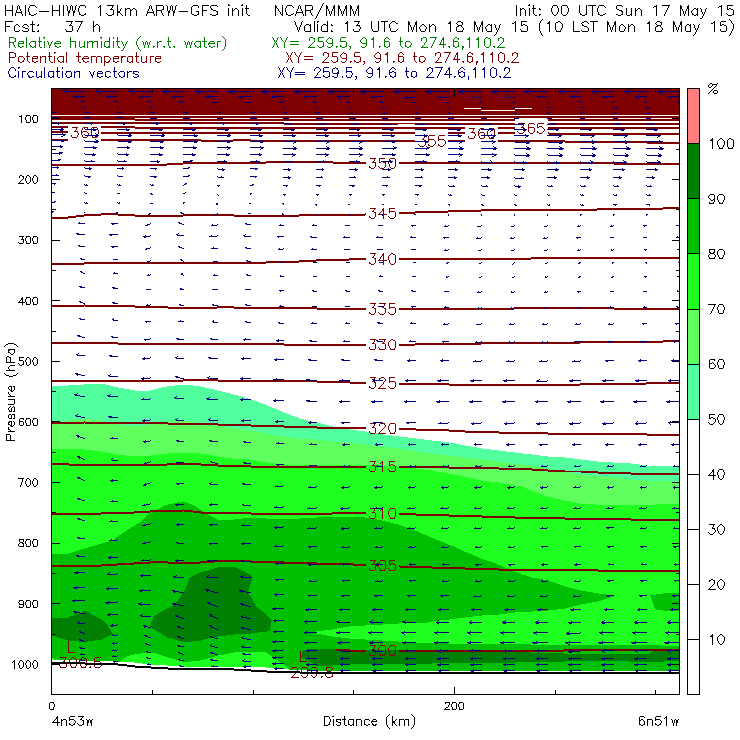Click the 80–90% green colorbar swatch
740x740 pixels.
coord(693,226)
